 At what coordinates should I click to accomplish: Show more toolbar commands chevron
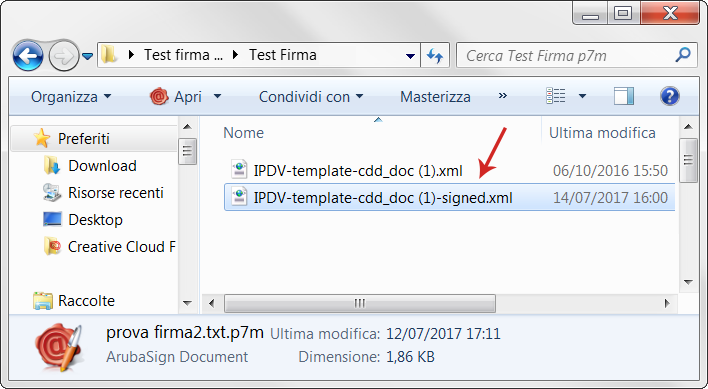point(503,96)
